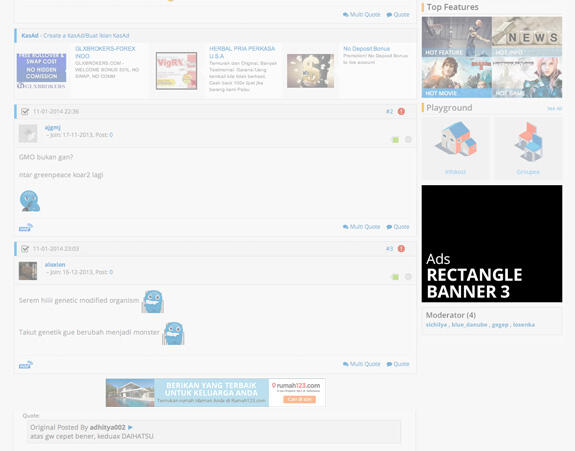
Task: Open the avatar of the post #3 author
Action: pyautogui.click(x=28, y=271)
